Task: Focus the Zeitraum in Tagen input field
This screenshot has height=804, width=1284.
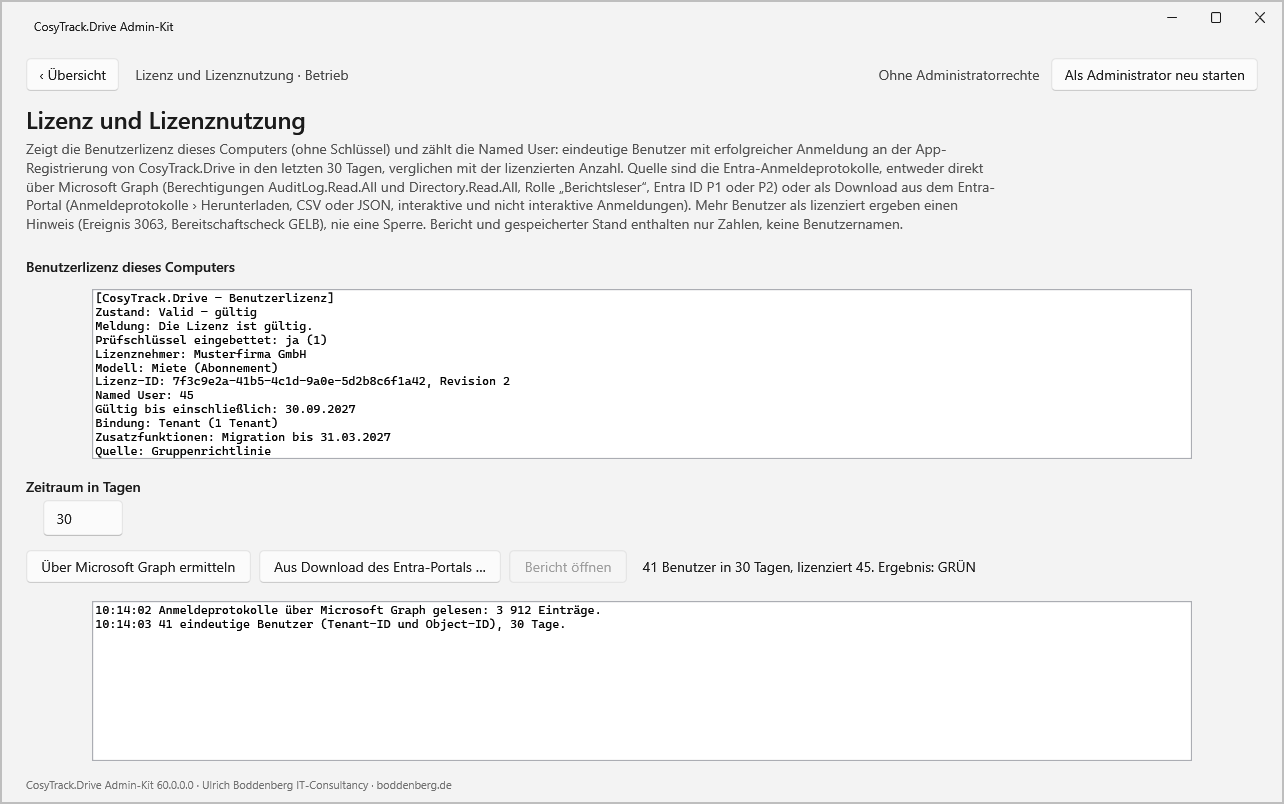Action: coord(83,519)
